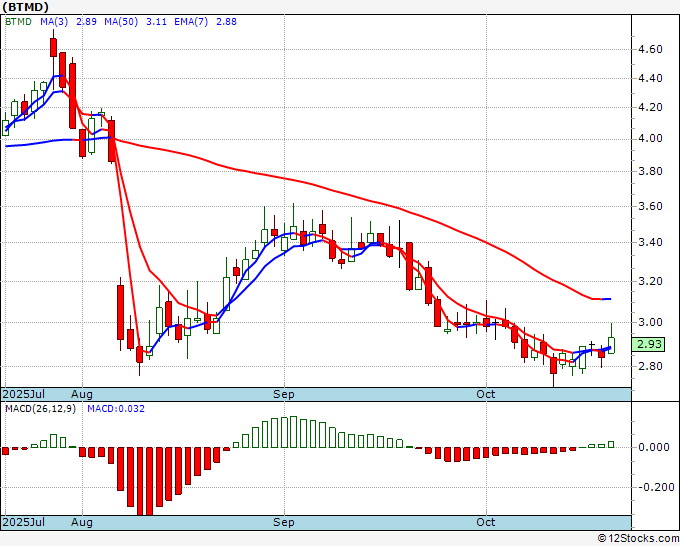This screenshot has width=680, height=546.
Task: Click the MA(50) value 3.11
Action: point(156,22)
